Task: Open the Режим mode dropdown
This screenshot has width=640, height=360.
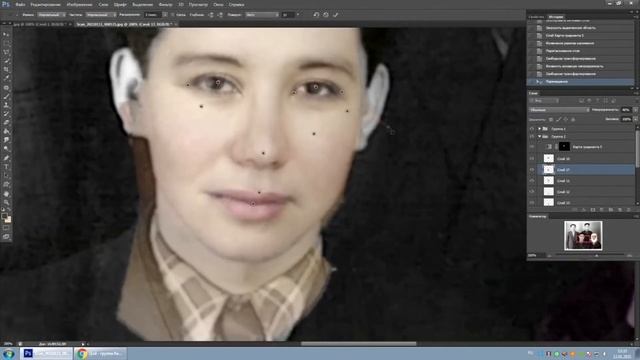Action: click(51, 15)
